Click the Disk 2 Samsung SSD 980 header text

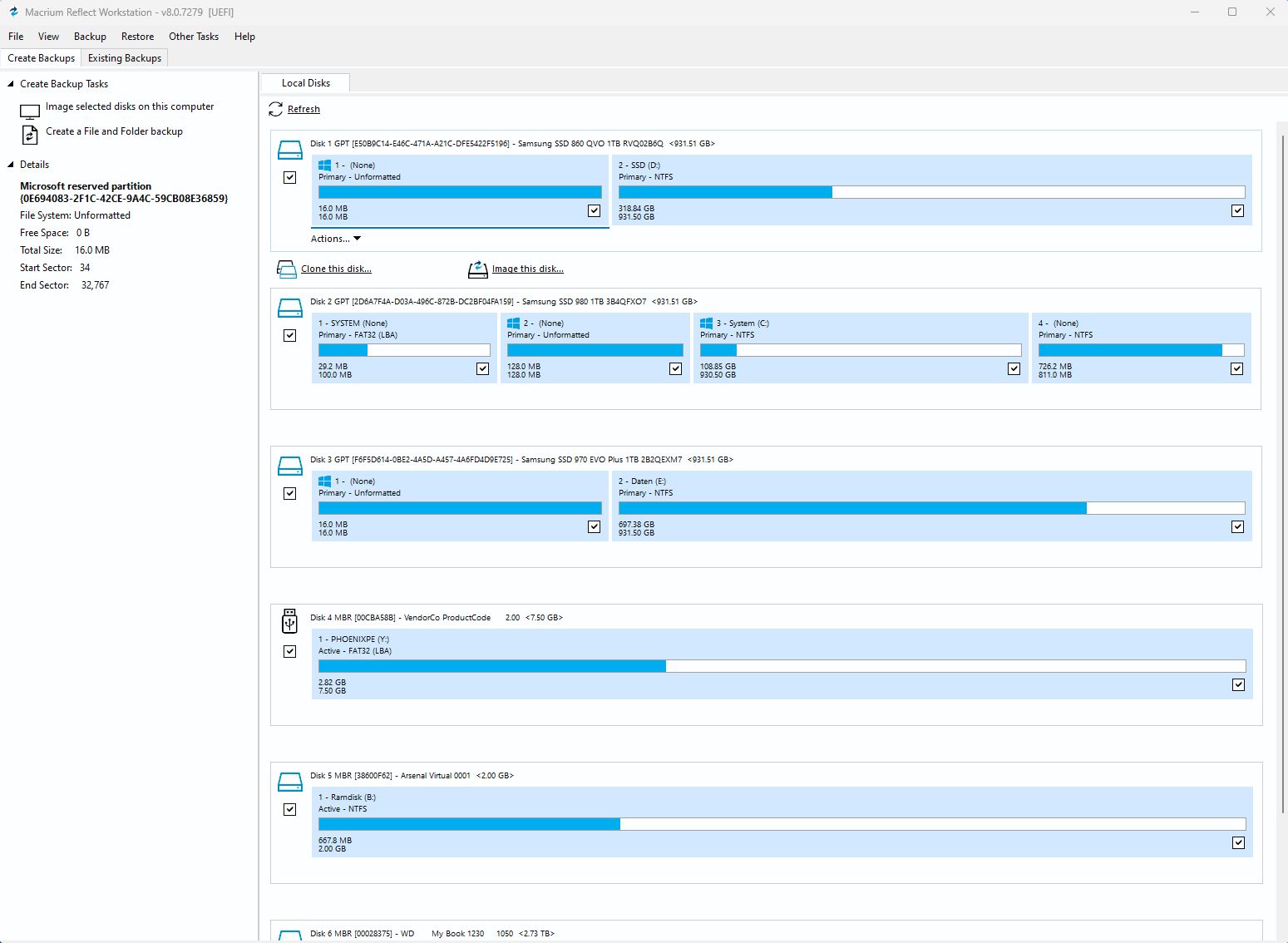[504, 302]
